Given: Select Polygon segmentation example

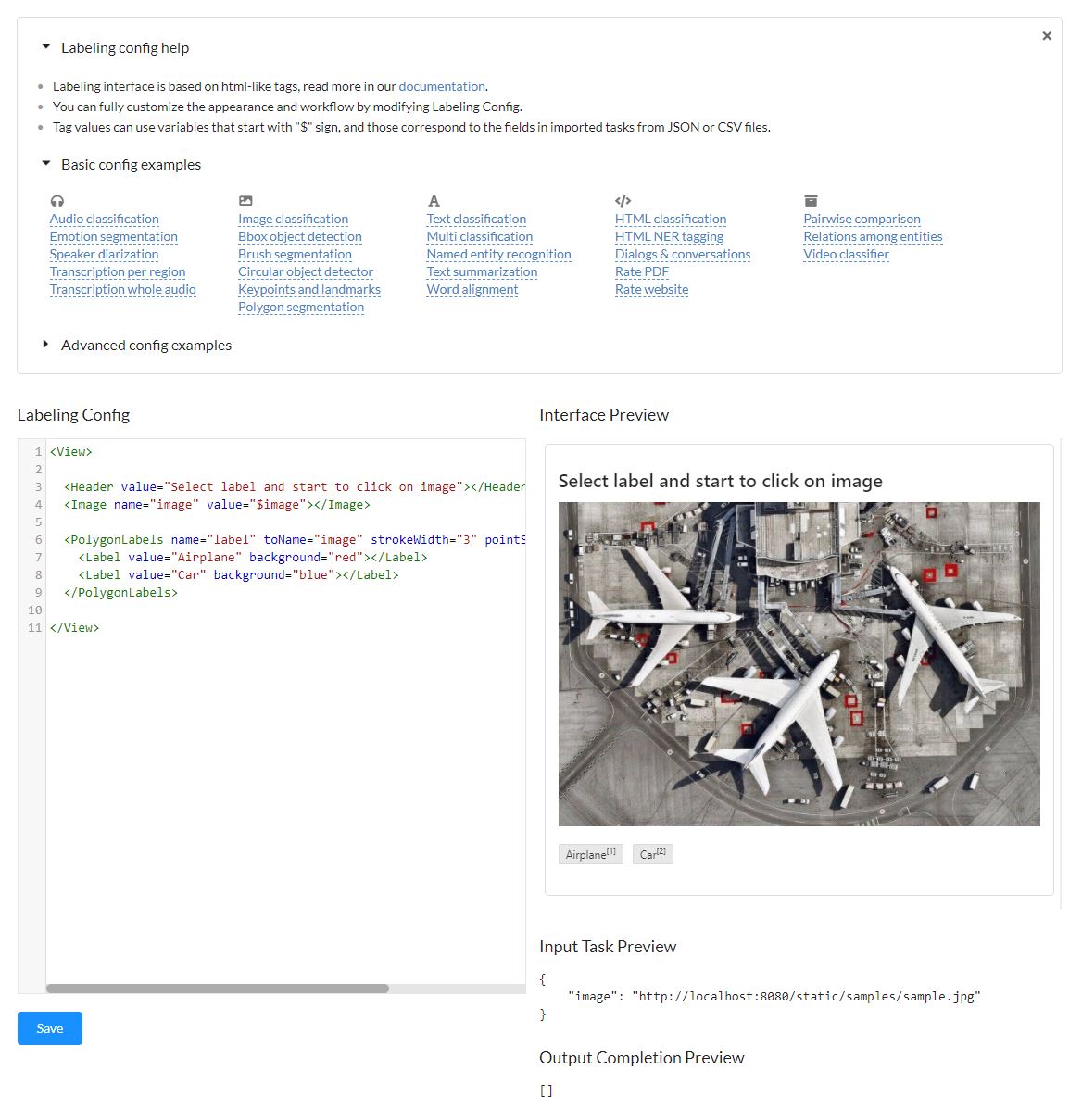Looking at the screenshot, I should (x=301, y=308).
